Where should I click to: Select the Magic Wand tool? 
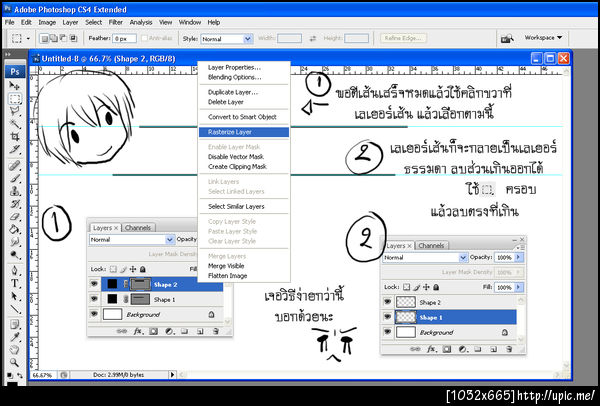click(x=15, y=124)
